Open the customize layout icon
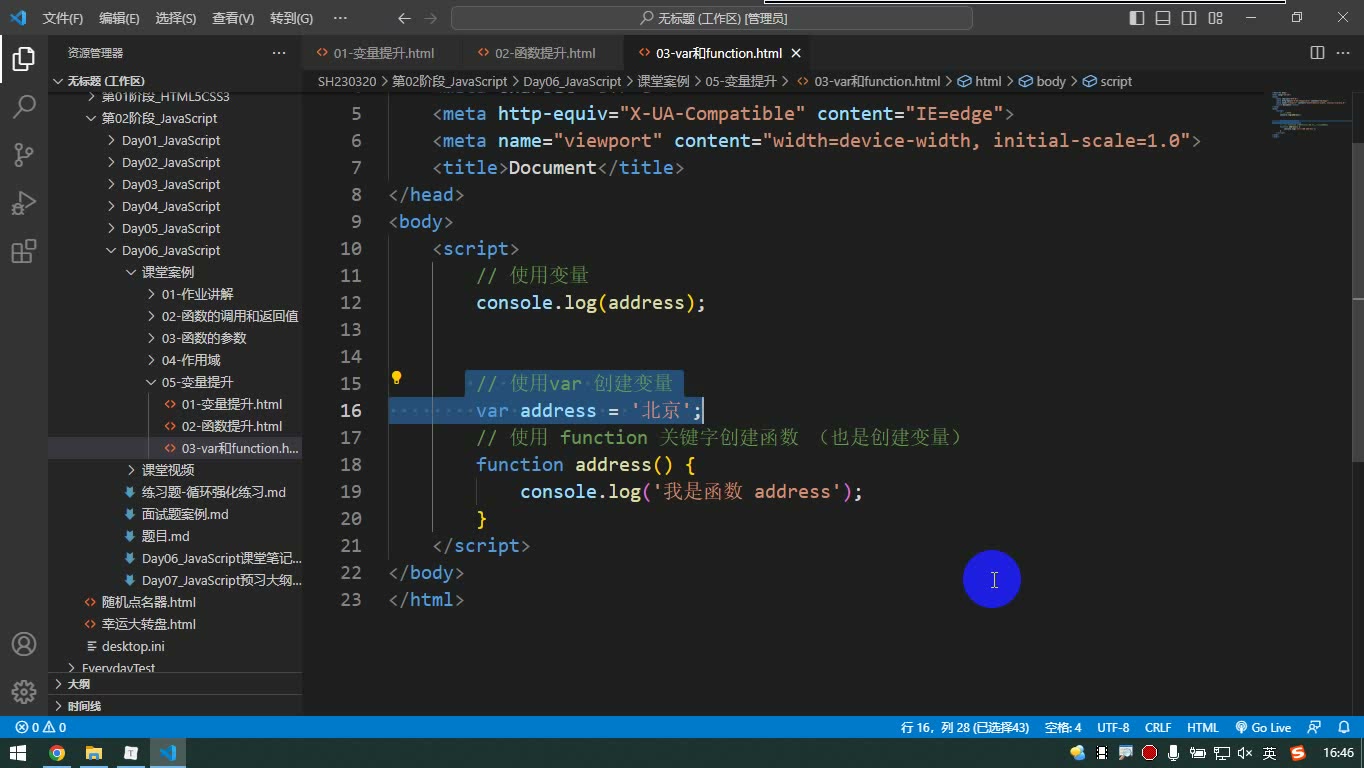The image size is (1364, 768). (1215, 18)
